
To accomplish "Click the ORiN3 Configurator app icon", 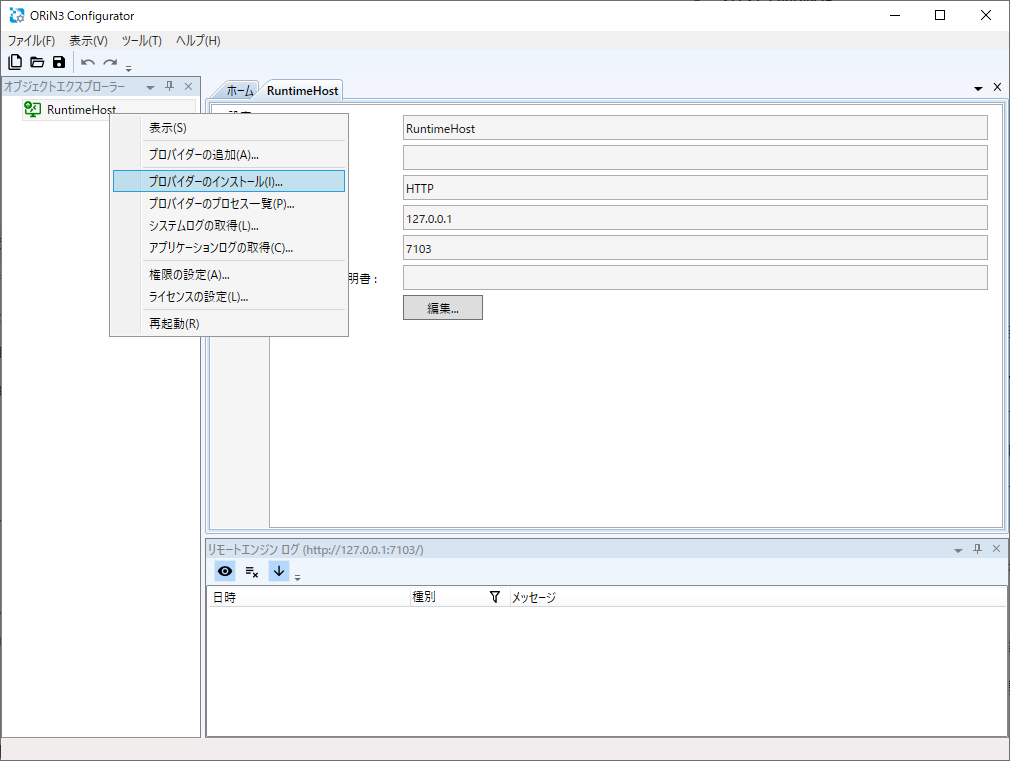I will [x=17, y=15].
